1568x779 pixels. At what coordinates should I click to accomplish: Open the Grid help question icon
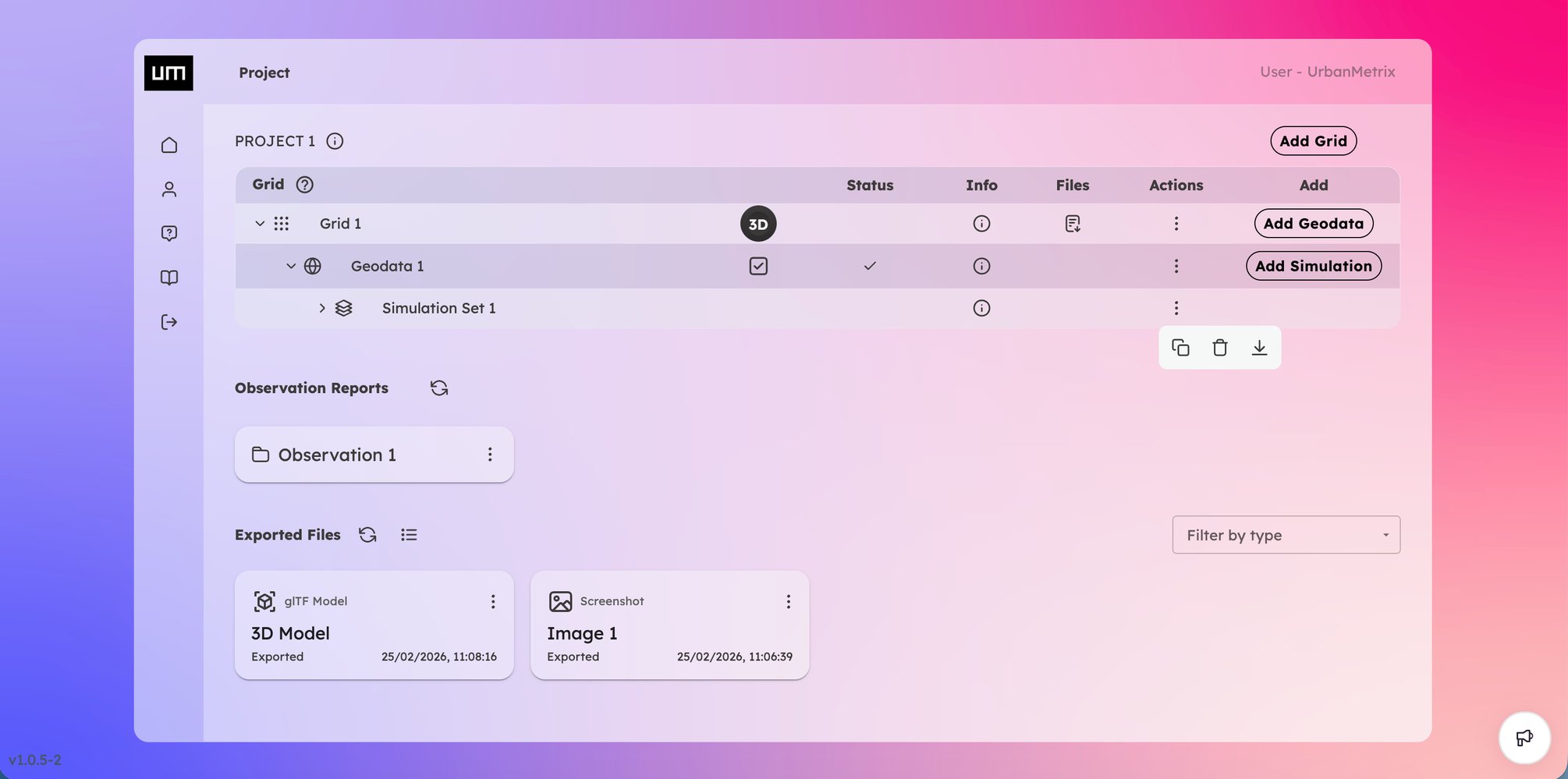click(305, 185)
